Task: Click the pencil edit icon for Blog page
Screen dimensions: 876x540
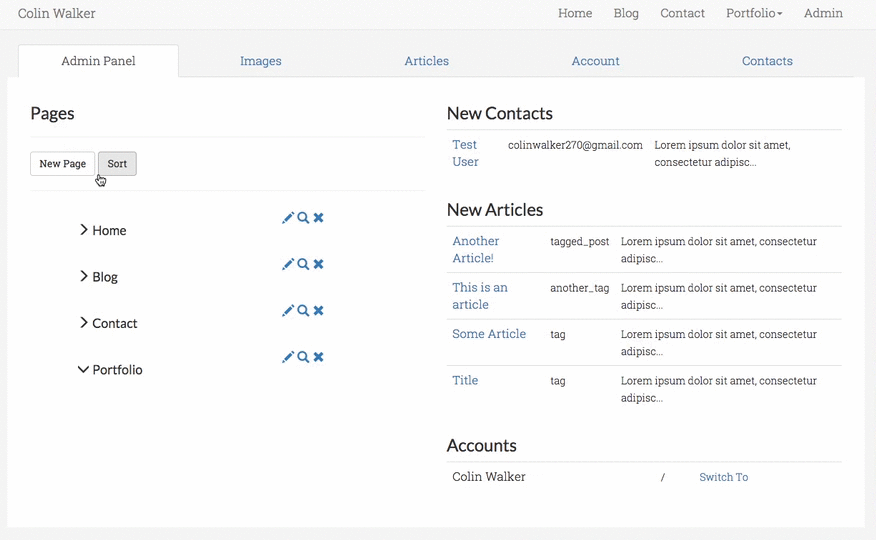Action: point(288,264)
